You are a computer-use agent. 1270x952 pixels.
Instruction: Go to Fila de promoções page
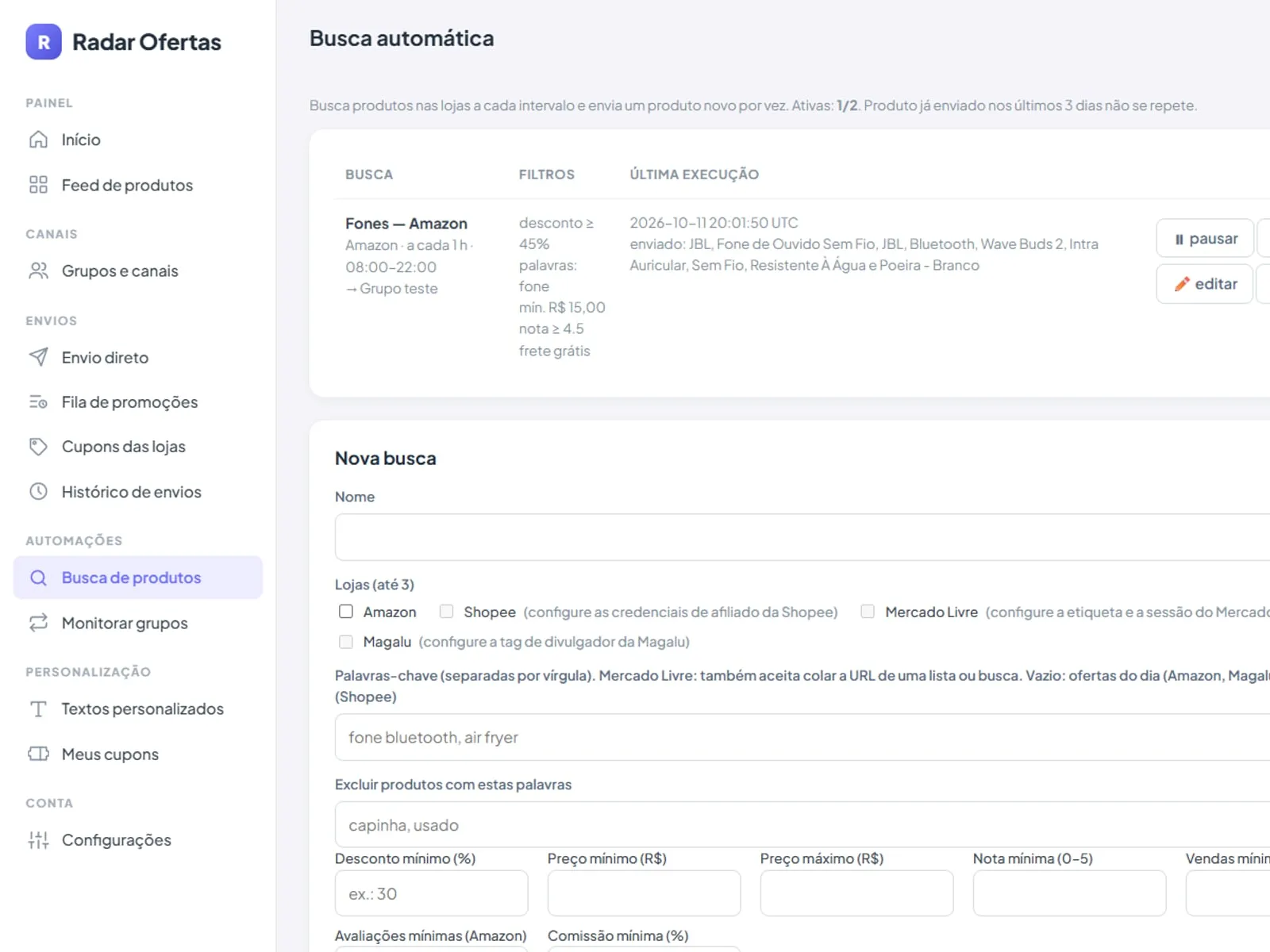point(138,402)
